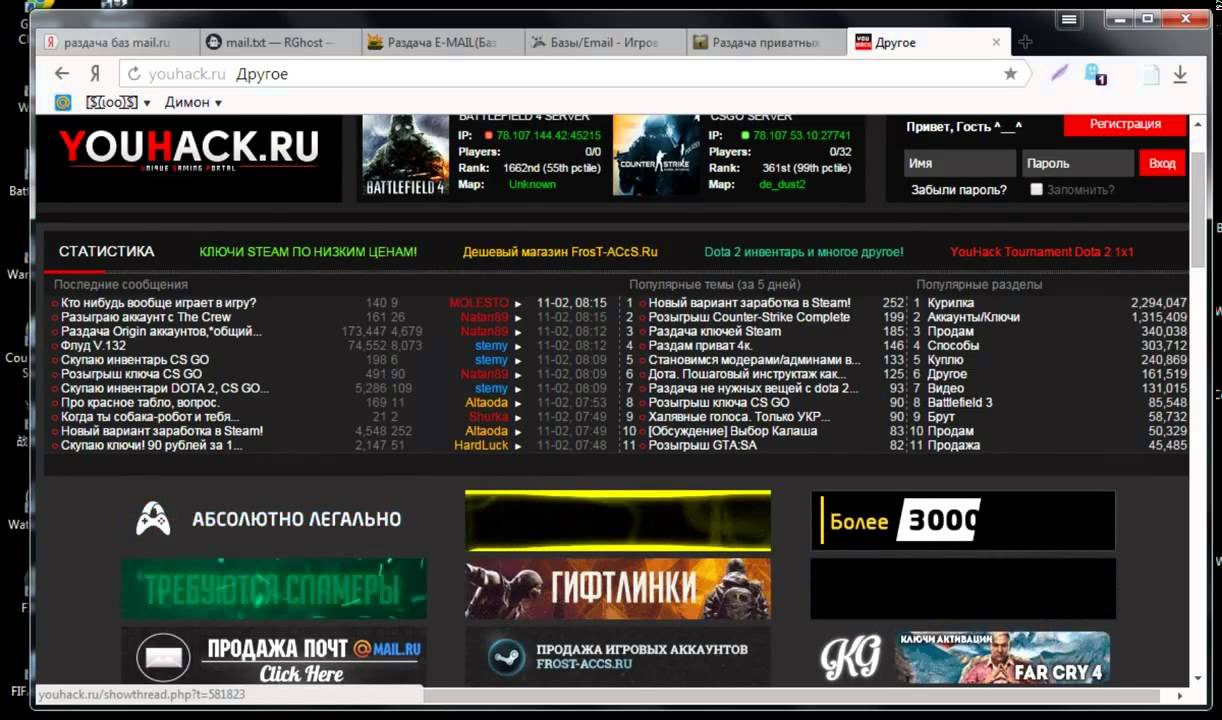Open Дешевый магазин FrosT-ACcS.Ru link
The height and width of the screenshot is (720, 1222).
tap(560, 252)
